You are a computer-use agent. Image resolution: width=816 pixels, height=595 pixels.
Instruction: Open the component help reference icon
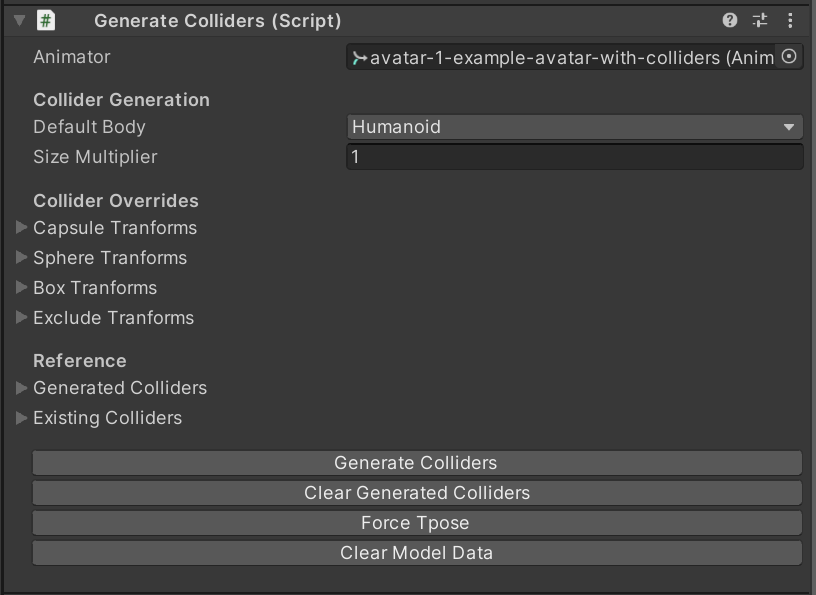(x=730, y=20)
